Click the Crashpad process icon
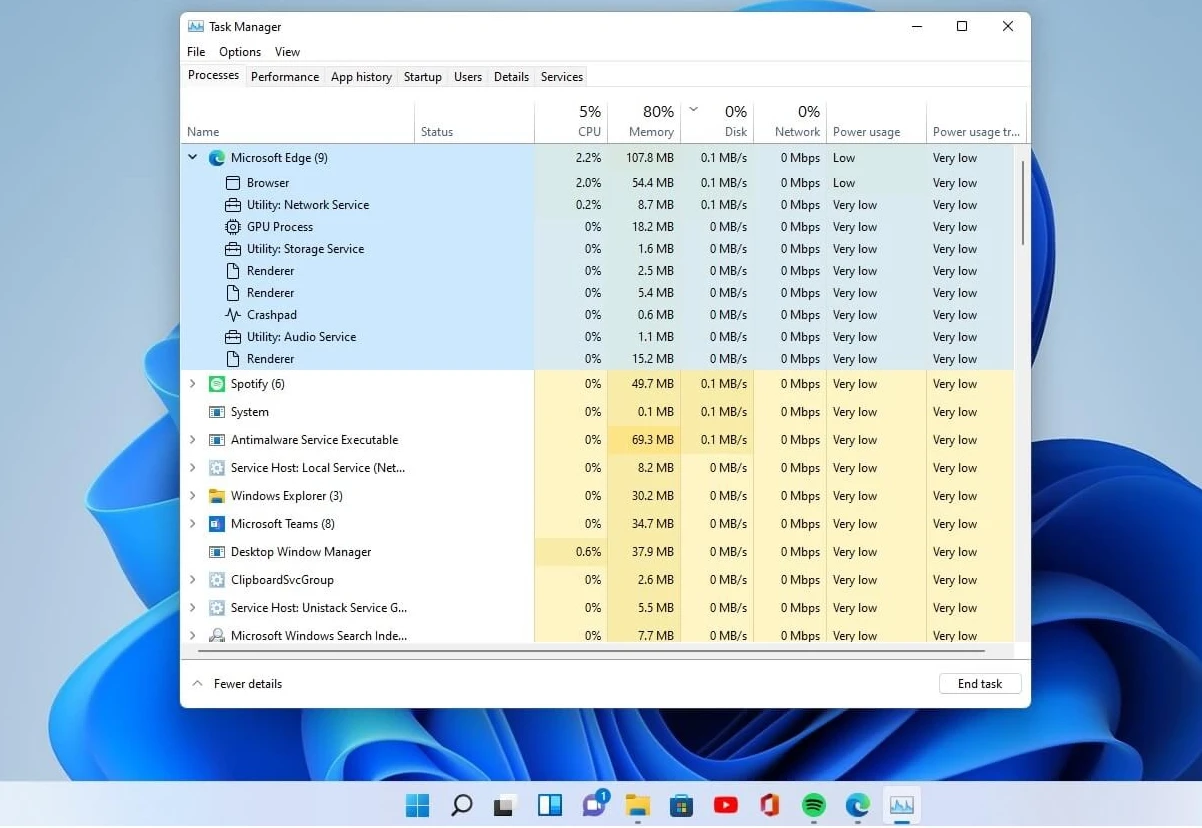1202x828 pixels. click(232, 315)
